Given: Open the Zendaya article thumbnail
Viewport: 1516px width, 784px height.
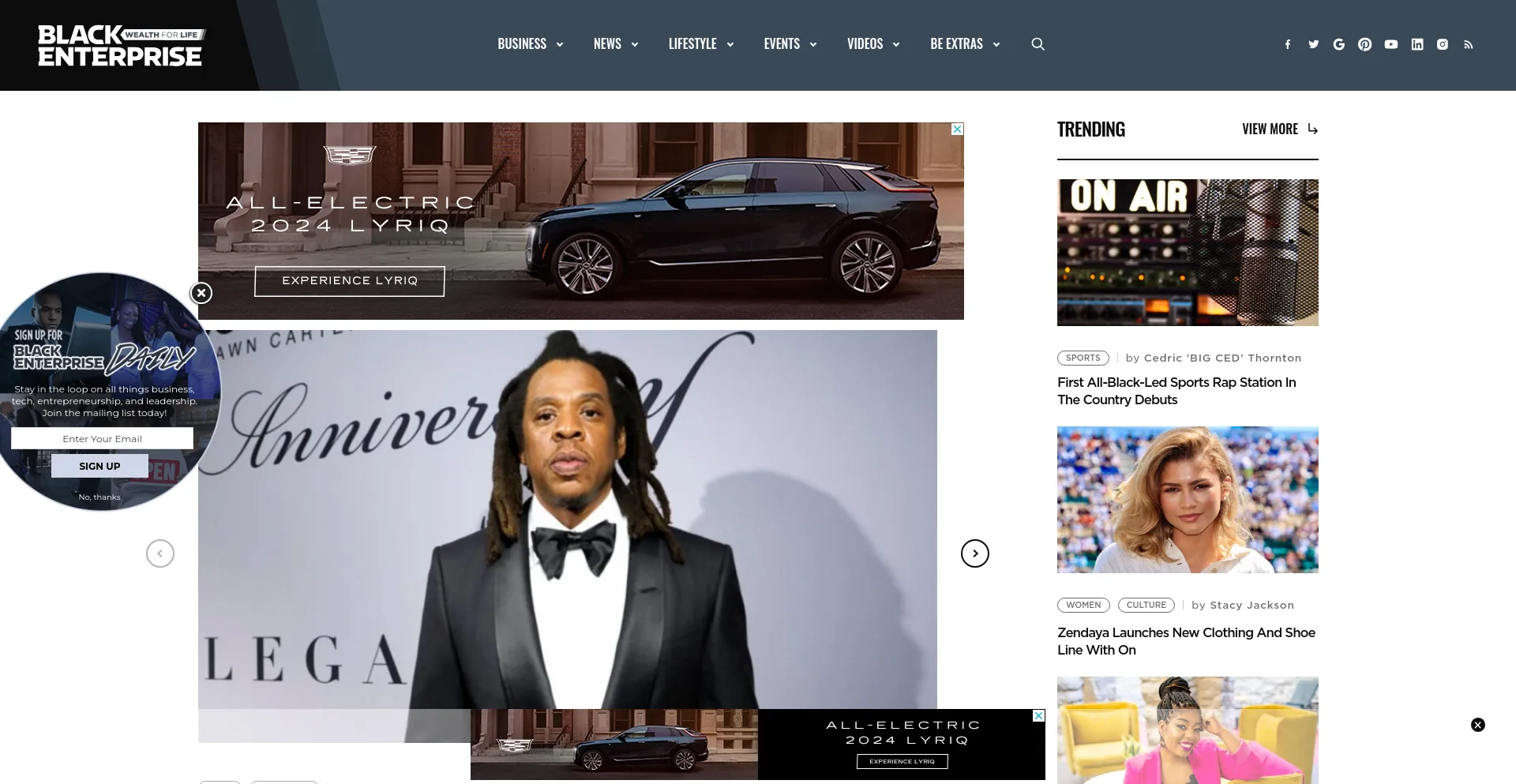Looking at the screenshot, I should tap(1188, 500).
